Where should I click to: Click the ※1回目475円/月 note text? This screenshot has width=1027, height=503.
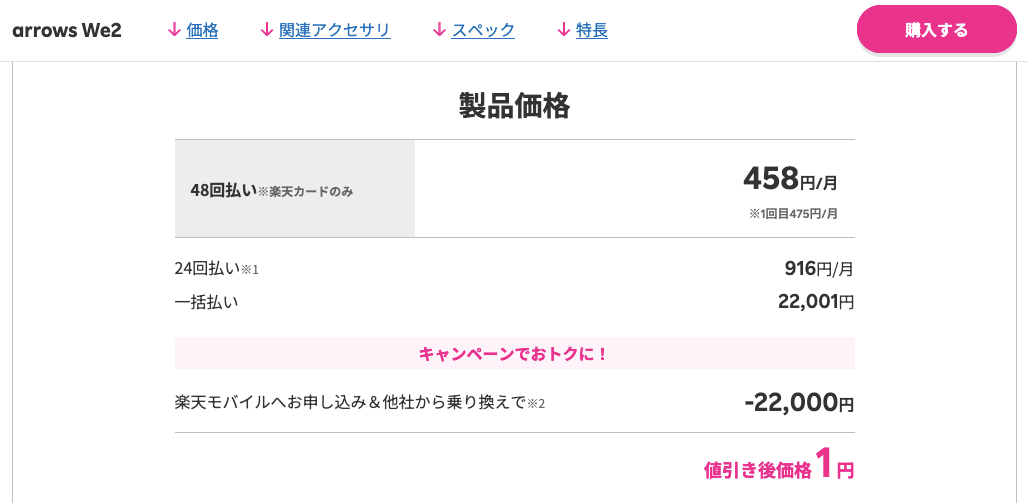click(x=794, y=214)
